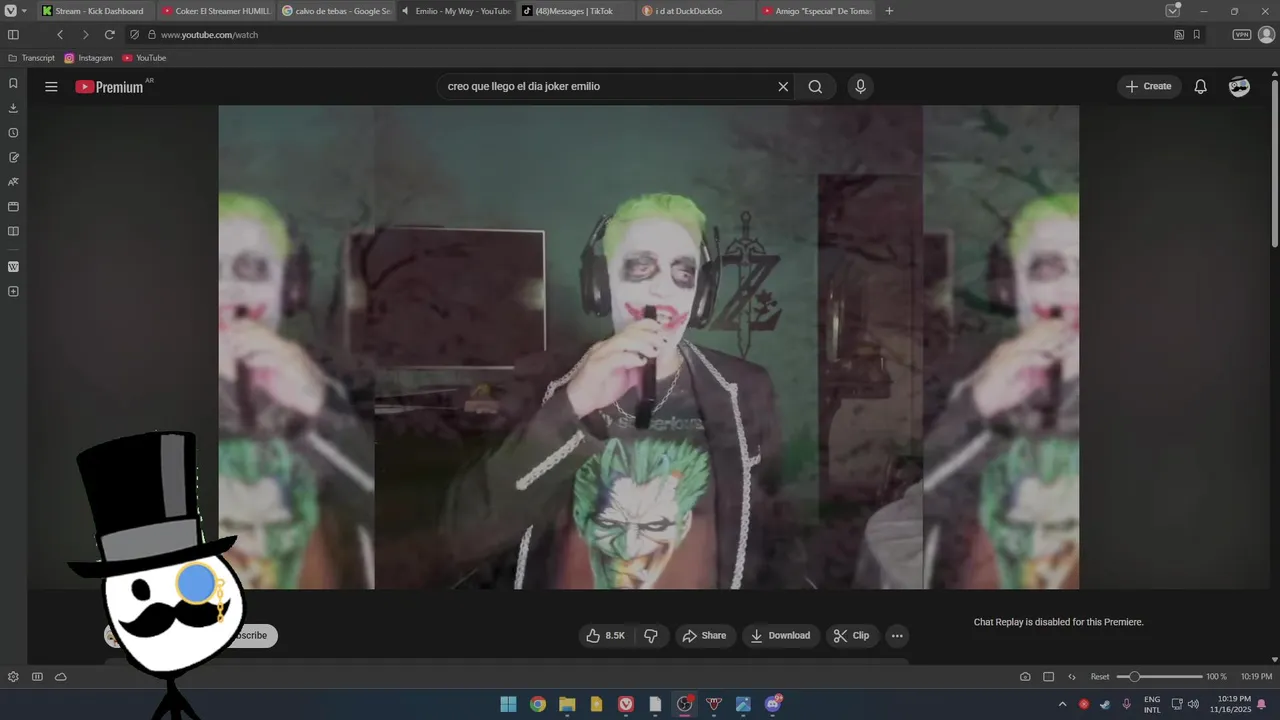Adjust the page zoom slider
Image resolution: width=1280 pixels, height=720 pixels.
1159,677
